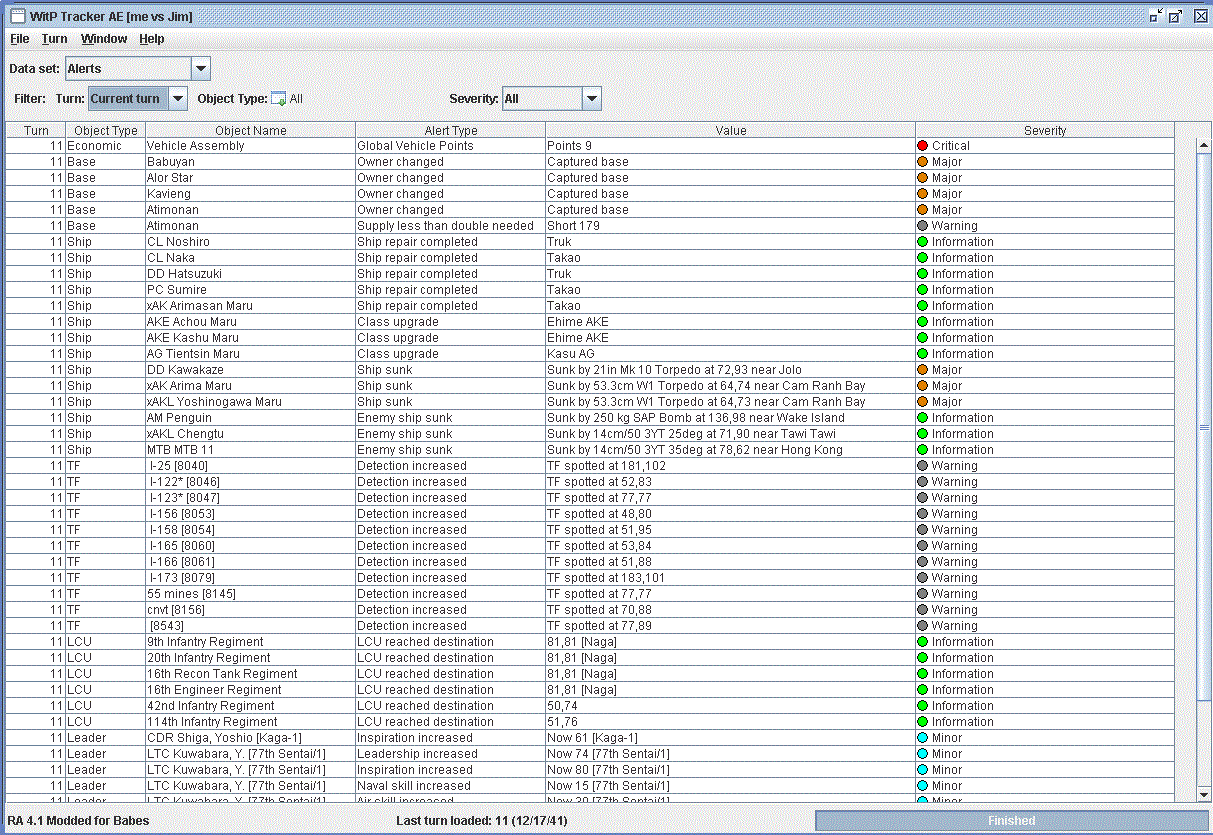Sort by the Turn column header
This screenshot has height=835, width=1213.
(x=36, y=130)
